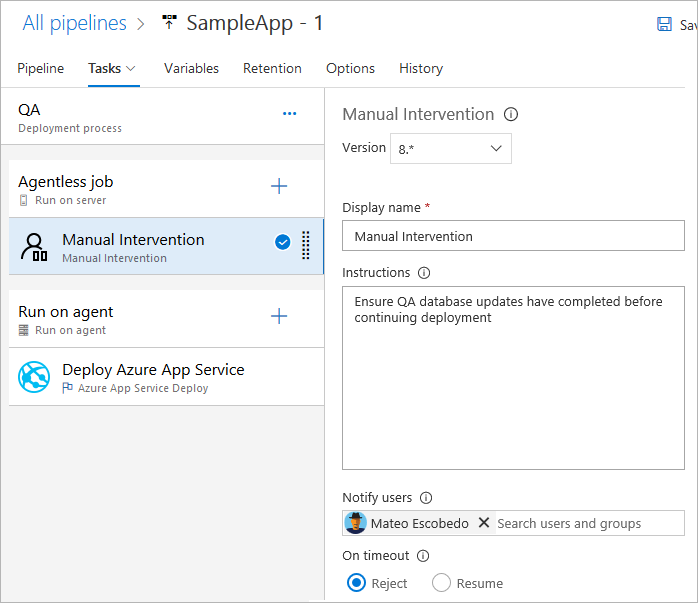This screenshot has width=698, height=603.
Task: Switch to the Retention tab
Action: click(x=272, y=69)
